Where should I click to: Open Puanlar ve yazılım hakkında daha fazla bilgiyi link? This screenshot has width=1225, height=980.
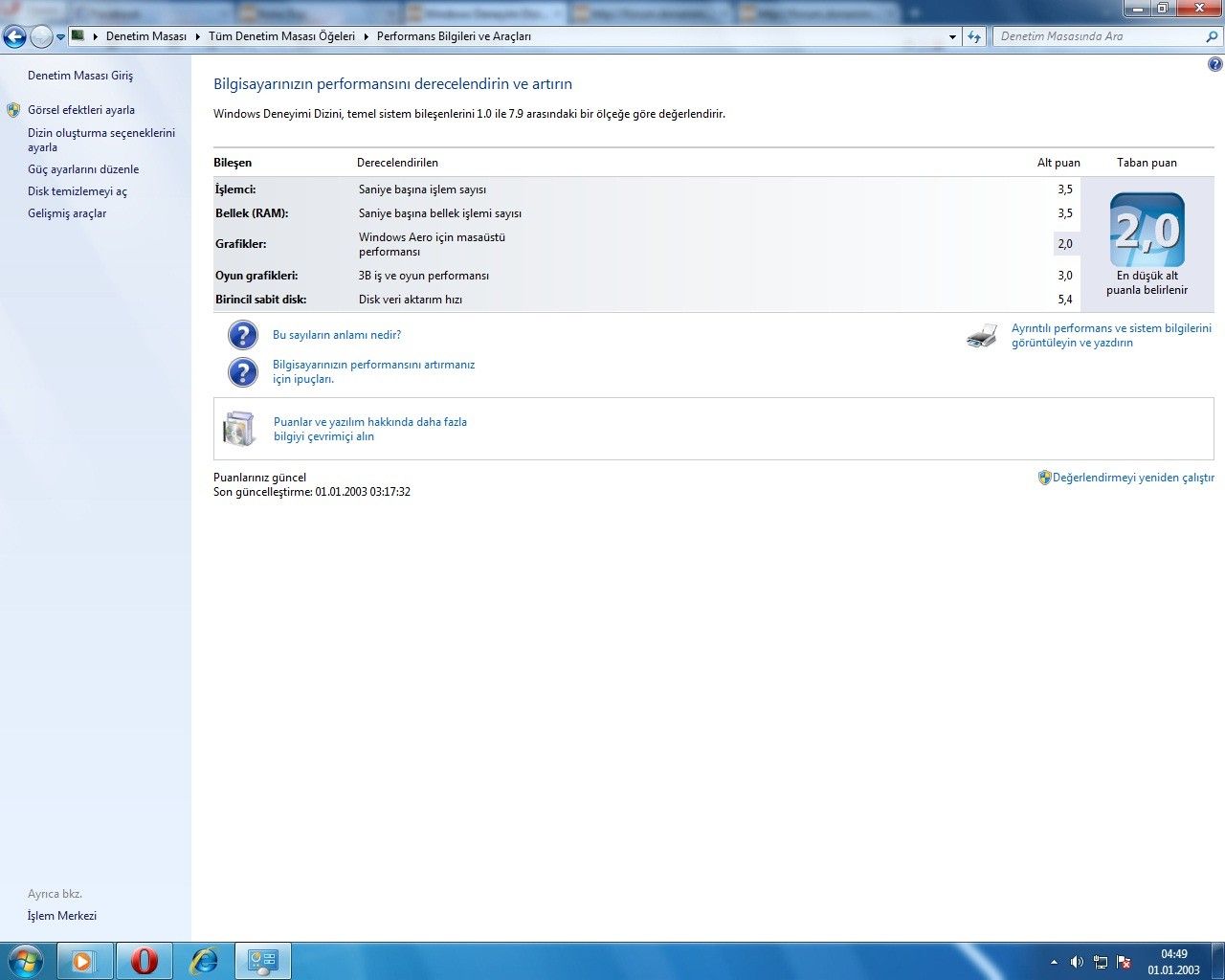(370, 429)
